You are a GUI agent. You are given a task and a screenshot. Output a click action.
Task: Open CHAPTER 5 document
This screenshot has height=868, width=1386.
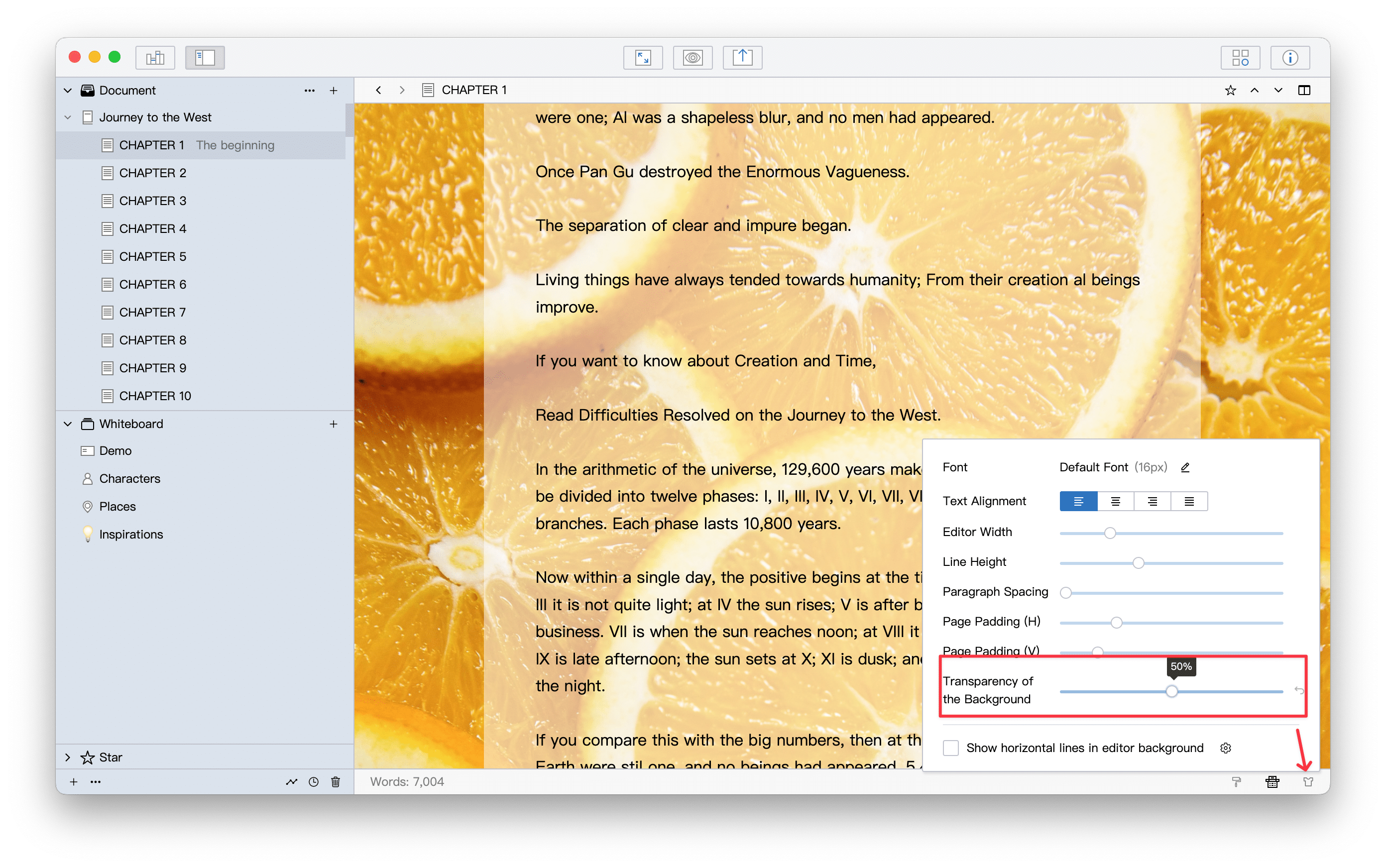[201, 257]
